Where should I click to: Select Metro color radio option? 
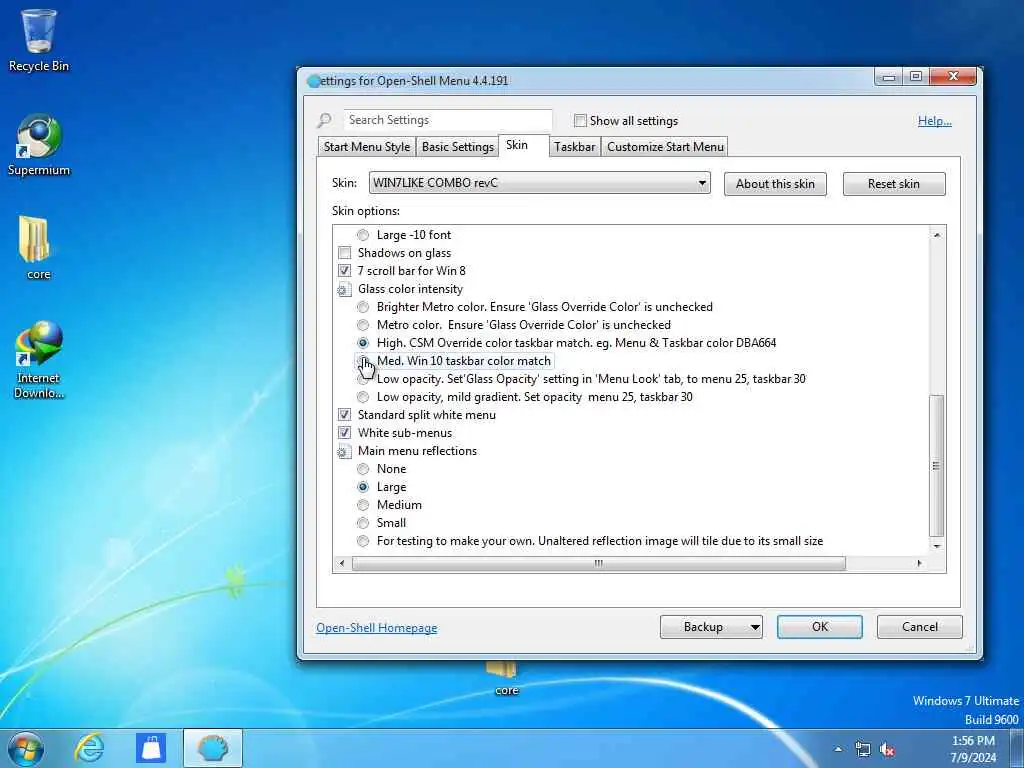click(x=363, y=325)
